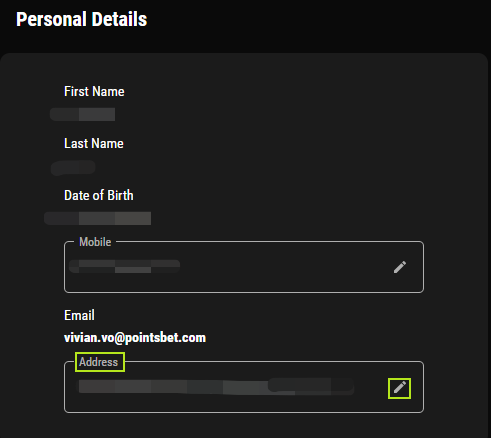491x438 pixels.
Task: Click the Mobile field label
Action: click(95, 242)
